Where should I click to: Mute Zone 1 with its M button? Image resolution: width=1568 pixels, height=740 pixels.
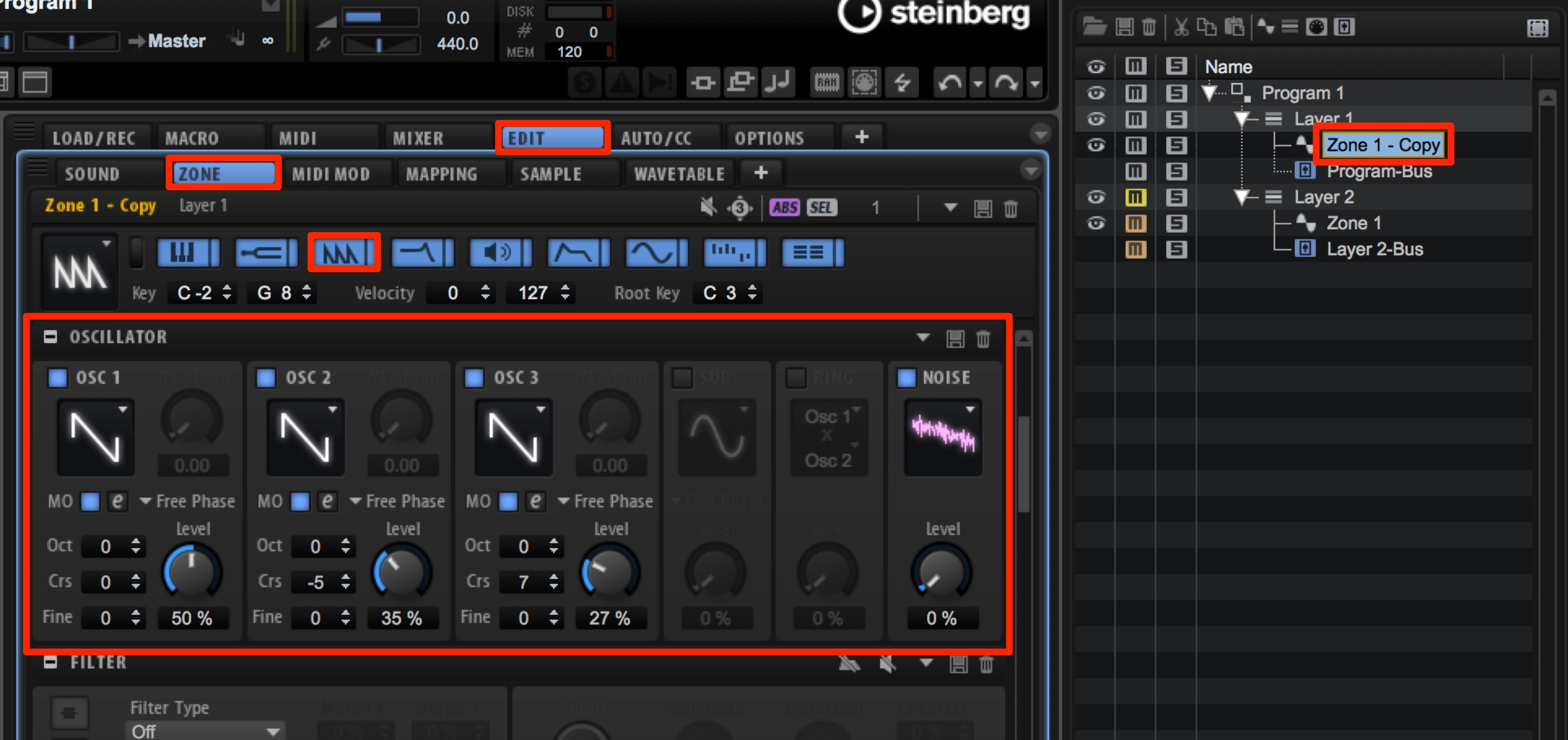click(1135, 223)
